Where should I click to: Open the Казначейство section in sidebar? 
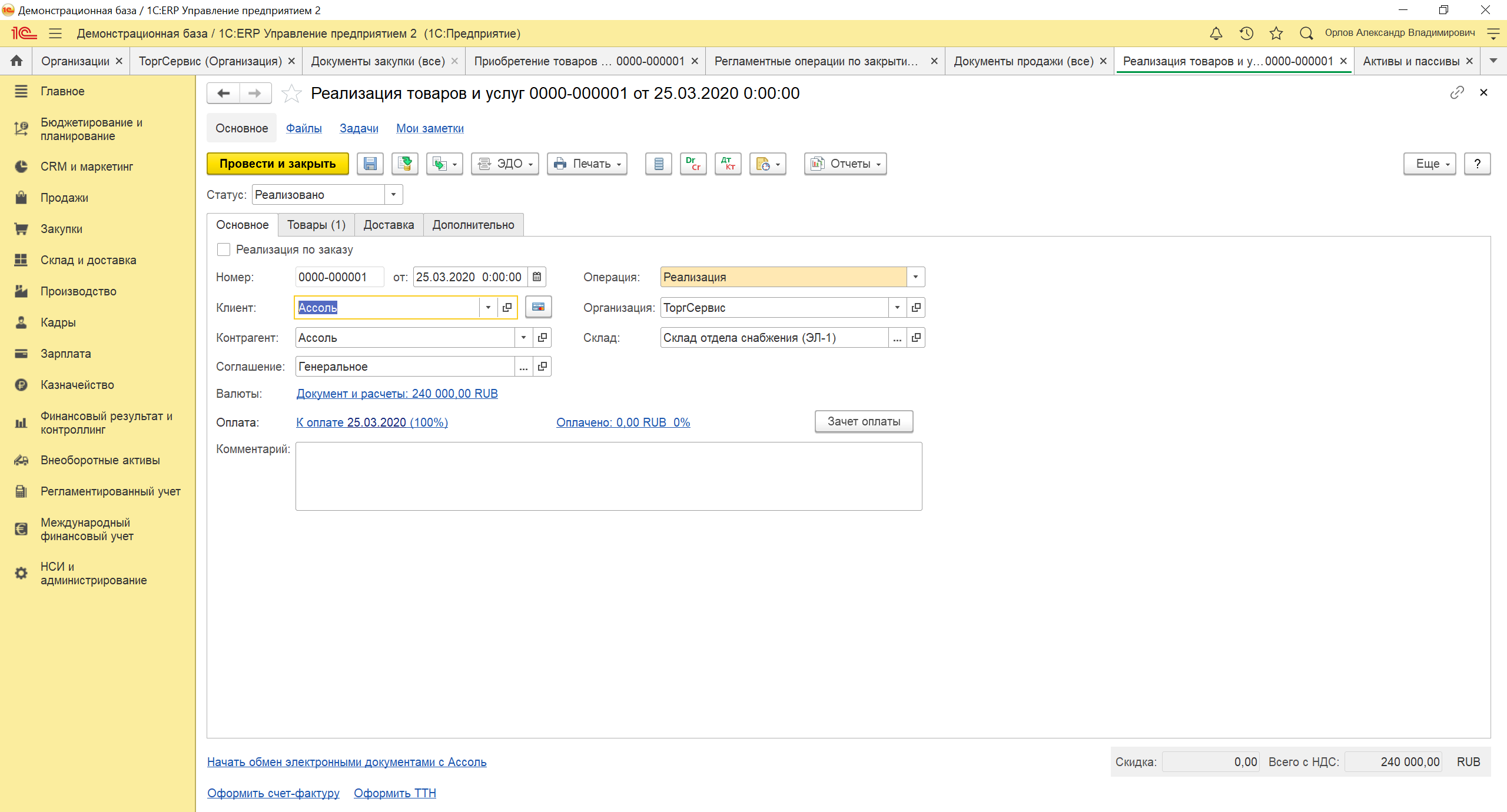tap(77, 385)
